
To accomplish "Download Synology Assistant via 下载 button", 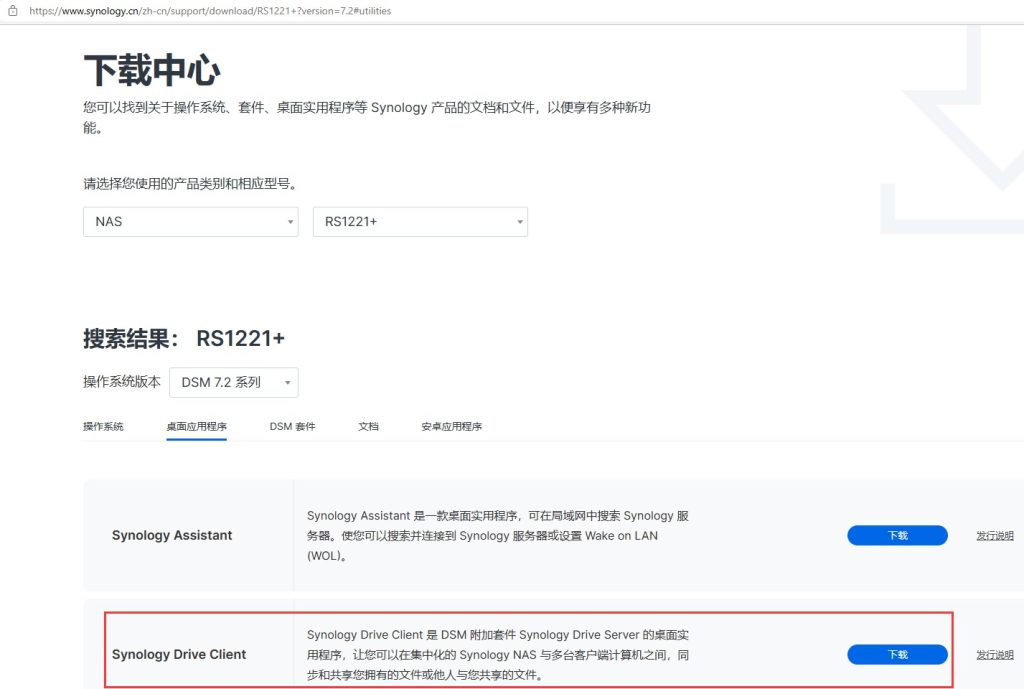I will coord(897,536).
